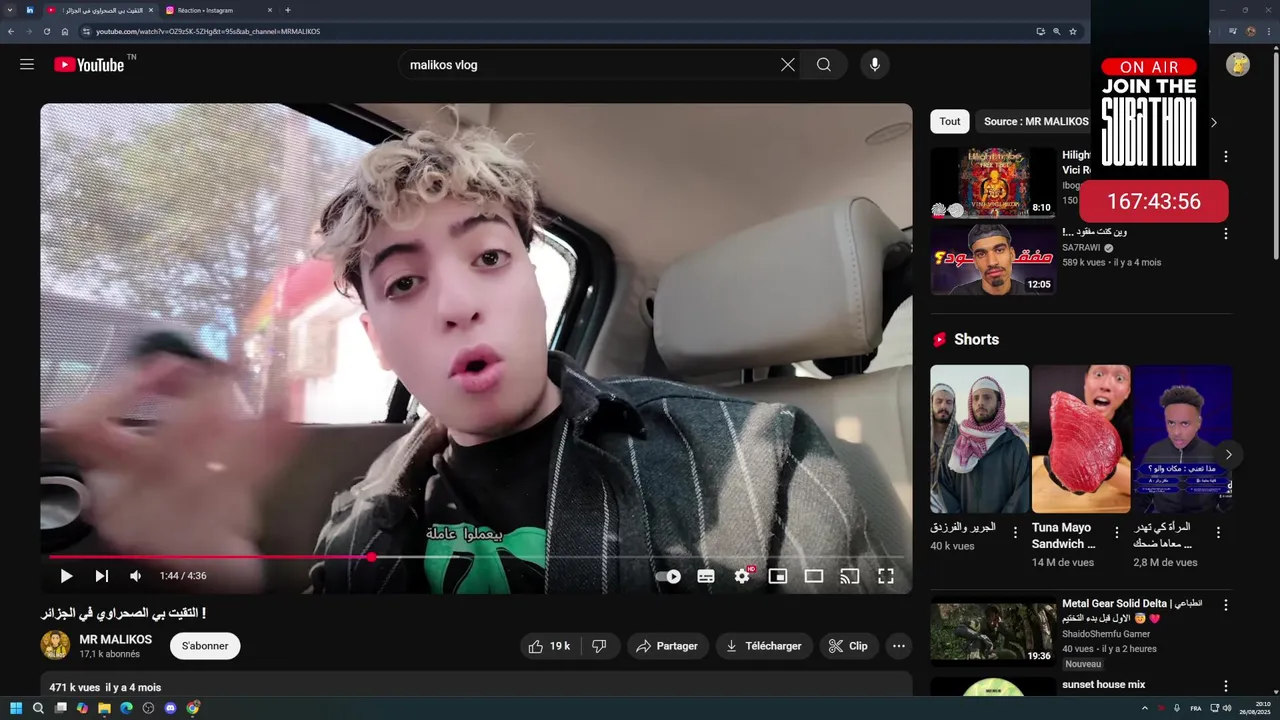Viewport: 1280px width, 720px height.
Task: Clear the search box with the X
Action: (788, 65)
